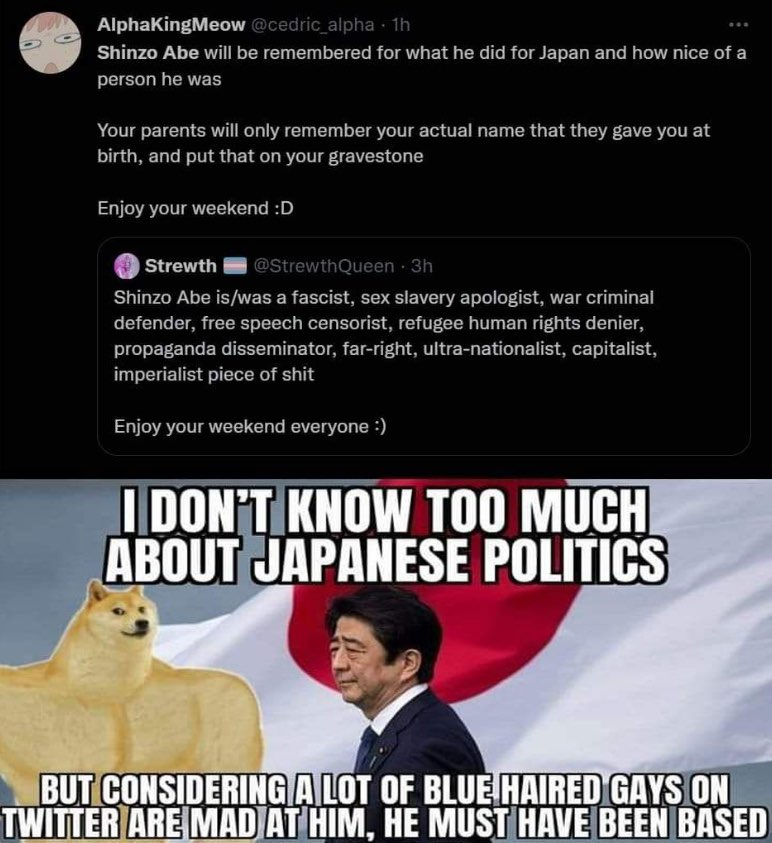Click the bold Shinzo Abe text

point(148,53)
